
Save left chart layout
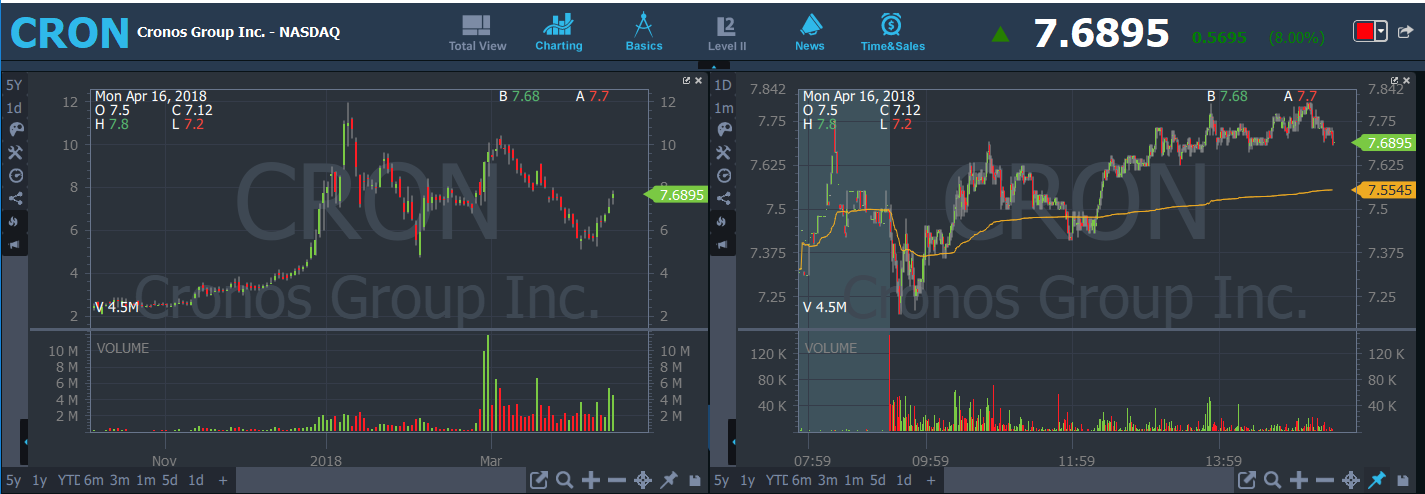coord(695,481)
